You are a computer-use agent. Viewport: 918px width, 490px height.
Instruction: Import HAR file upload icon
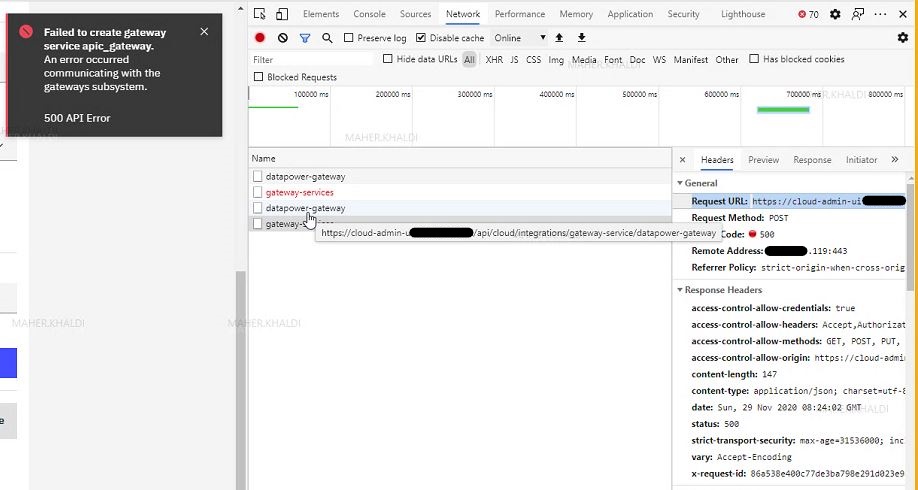559,37
